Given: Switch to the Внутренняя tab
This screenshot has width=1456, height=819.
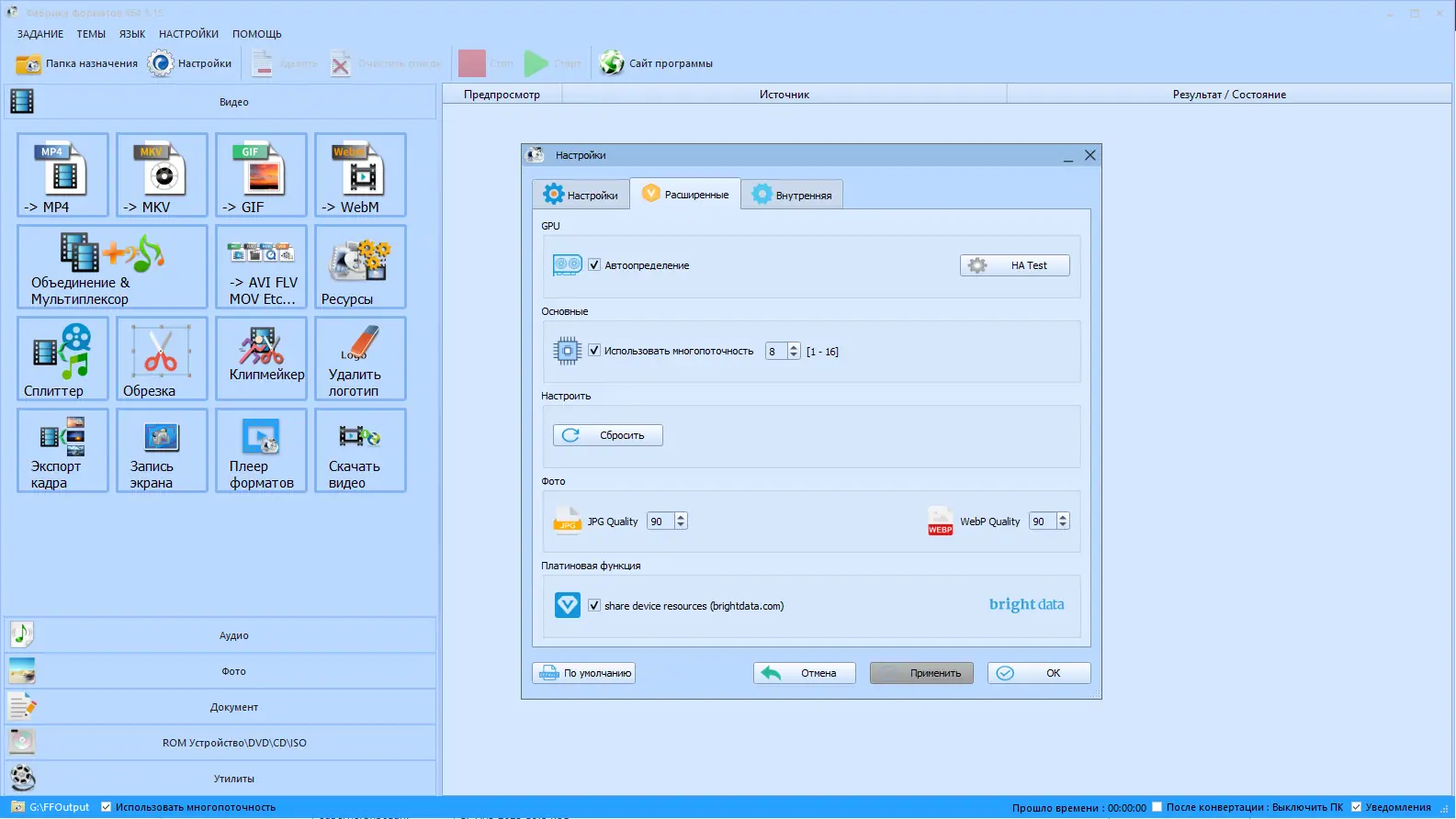Looking at the screenshot, I should coord(792,195).
